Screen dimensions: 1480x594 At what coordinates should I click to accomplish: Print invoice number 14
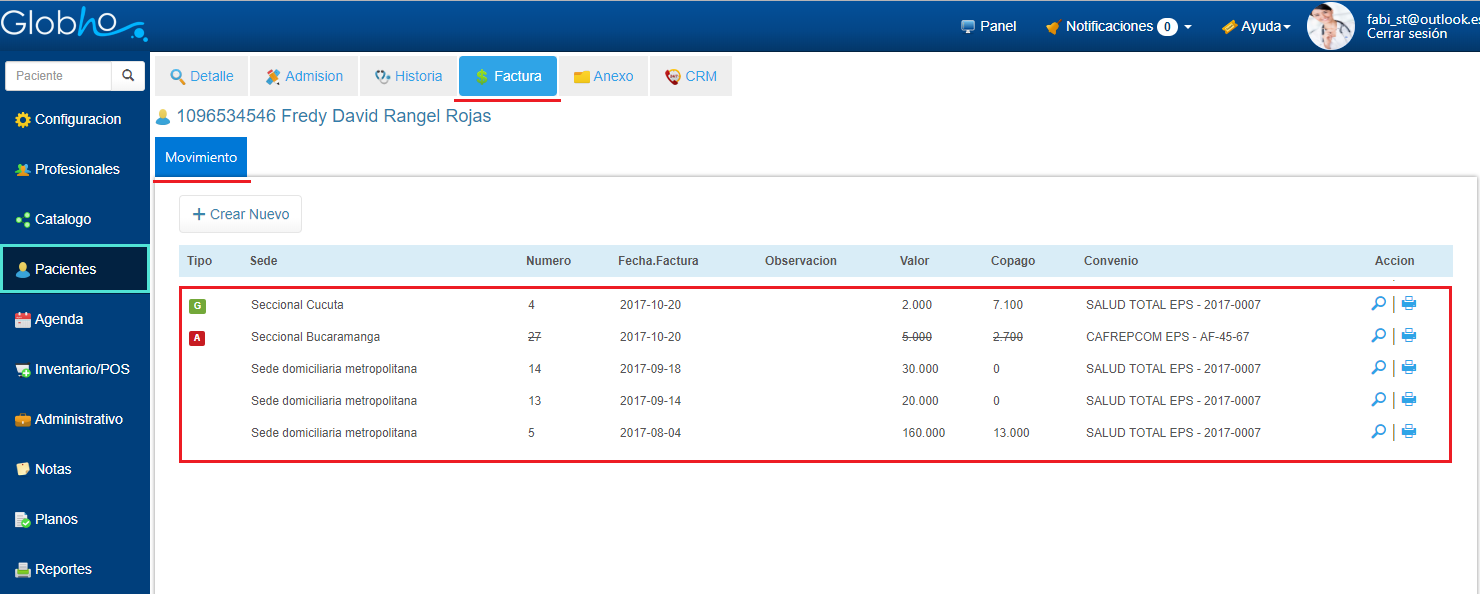click(x=1409, y=368)
